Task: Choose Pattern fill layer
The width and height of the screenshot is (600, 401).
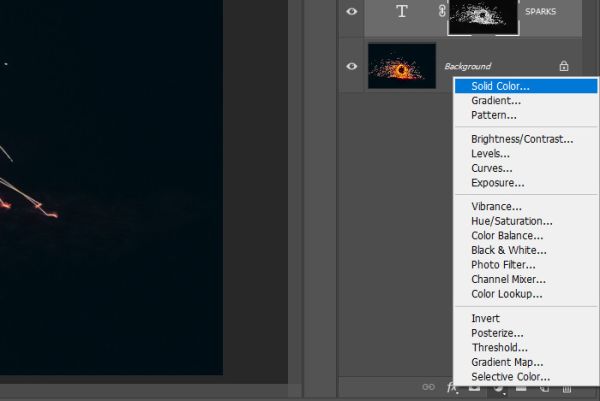Action: point(526,115)
